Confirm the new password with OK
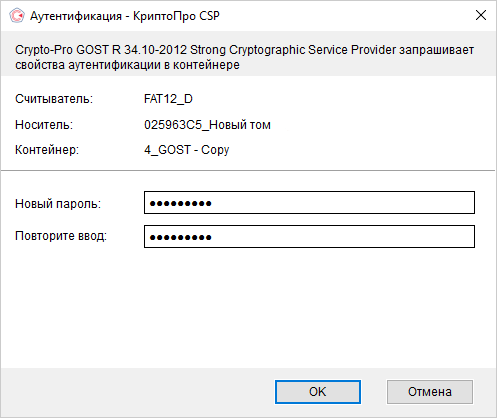The width and height of the screenshot is (497, 418). point(318,392)
